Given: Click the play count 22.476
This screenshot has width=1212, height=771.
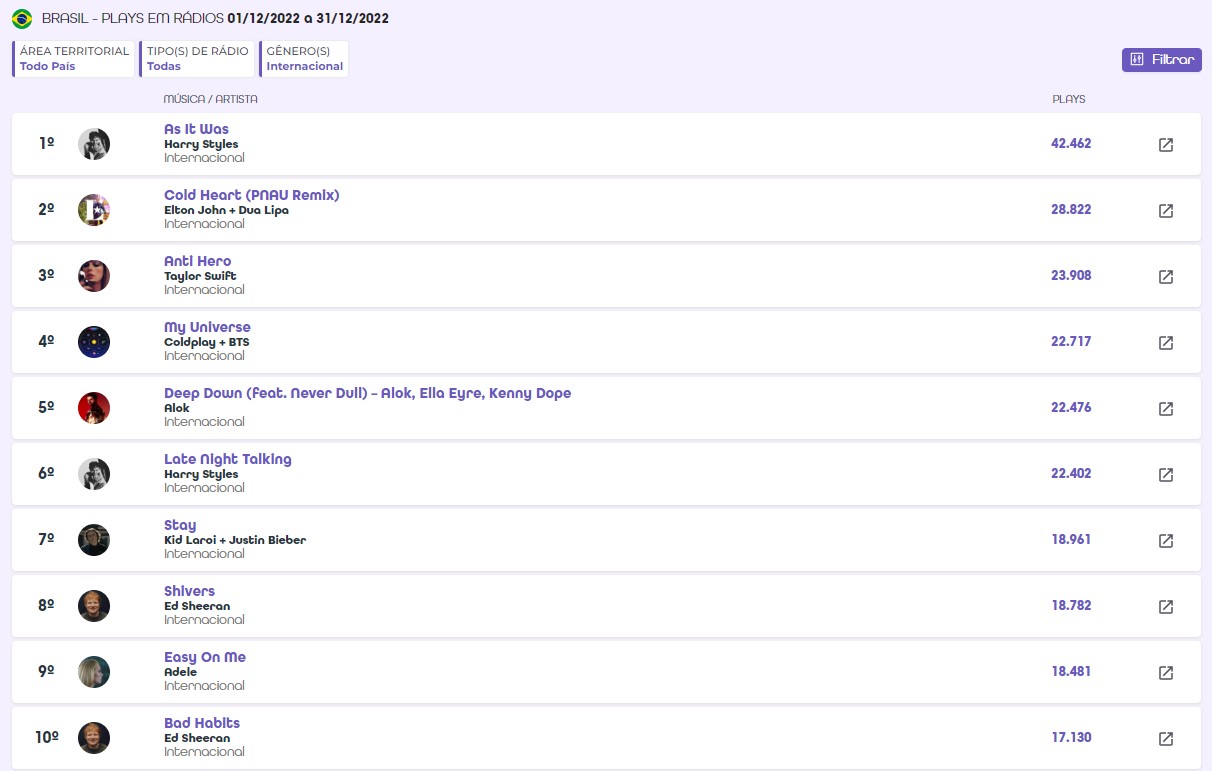Looking at the screenshot, I should click(x=1071, y=408).
